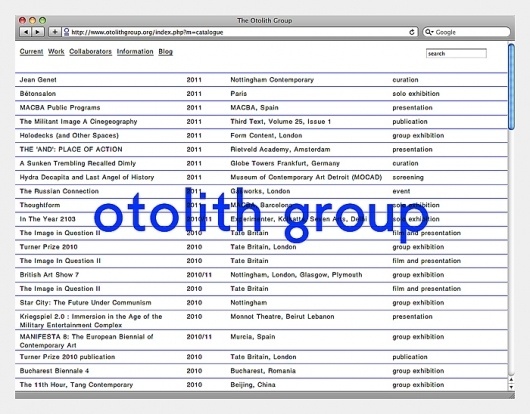Select Holodecks (and Other Spaces) entry
This screenshot has width=530, height=414.
69,136
